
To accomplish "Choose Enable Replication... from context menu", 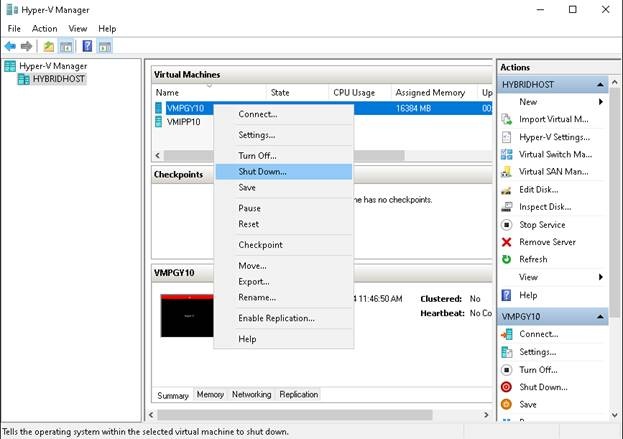I will (x=284, y=318).
